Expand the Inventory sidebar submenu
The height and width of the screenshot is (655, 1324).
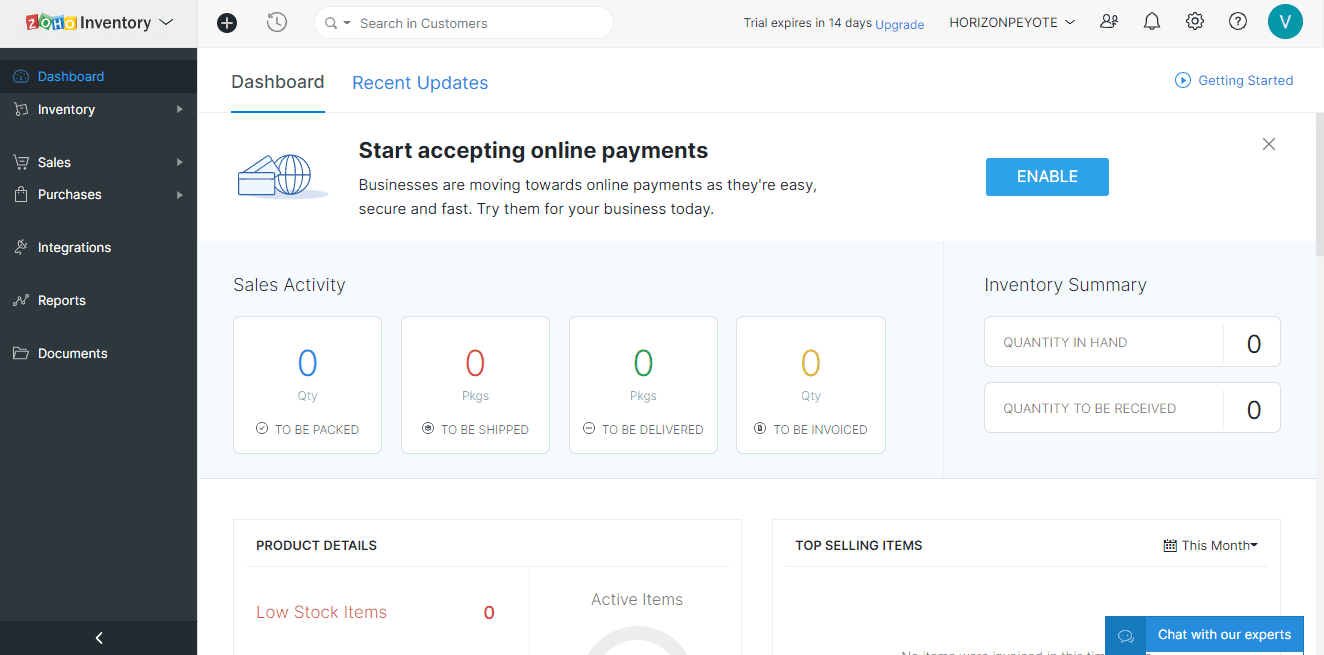tap(180, 110)
